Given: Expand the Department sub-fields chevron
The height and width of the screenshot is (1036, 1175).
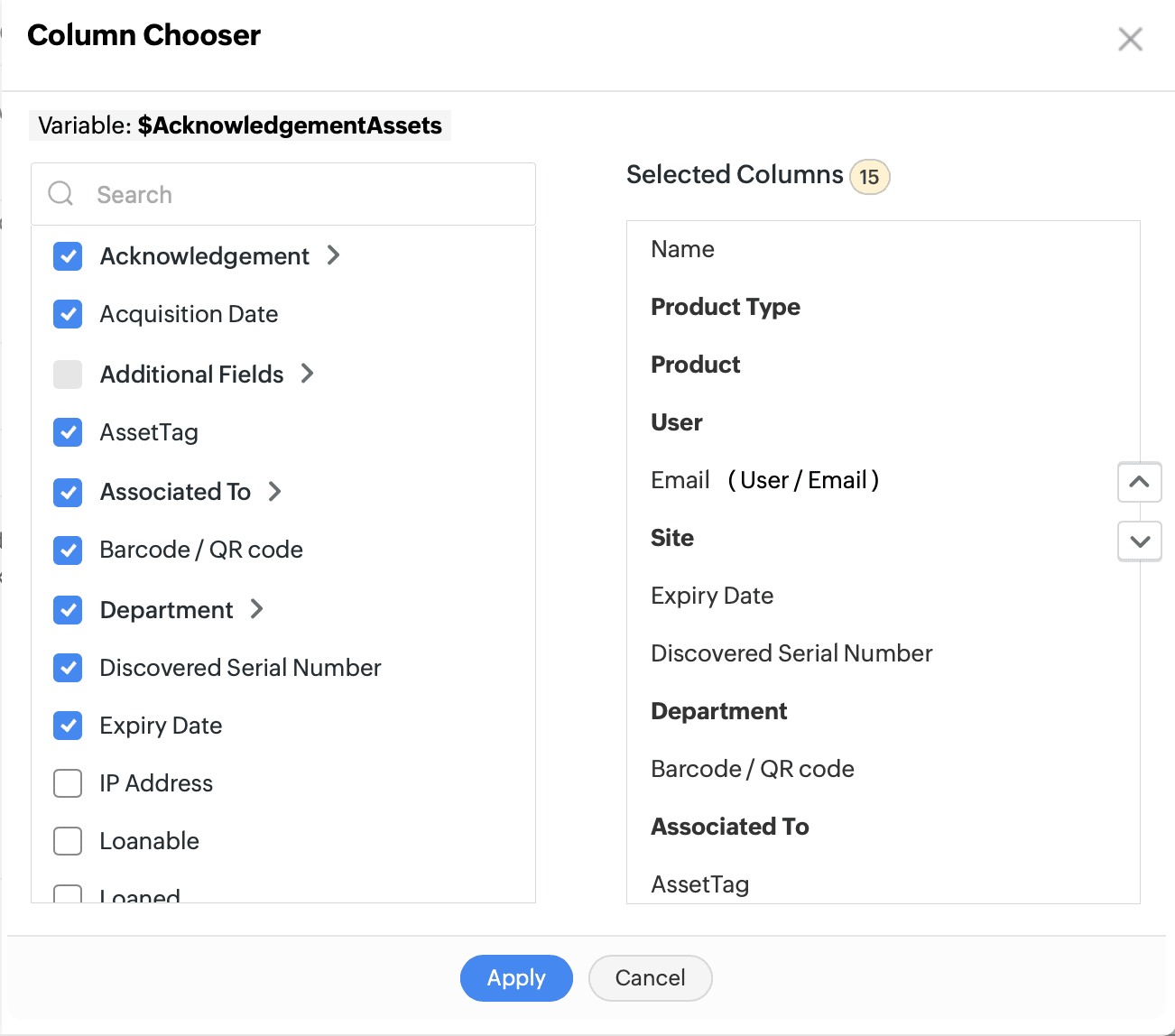Looking at the screenshot, I should tap(257, 609).
